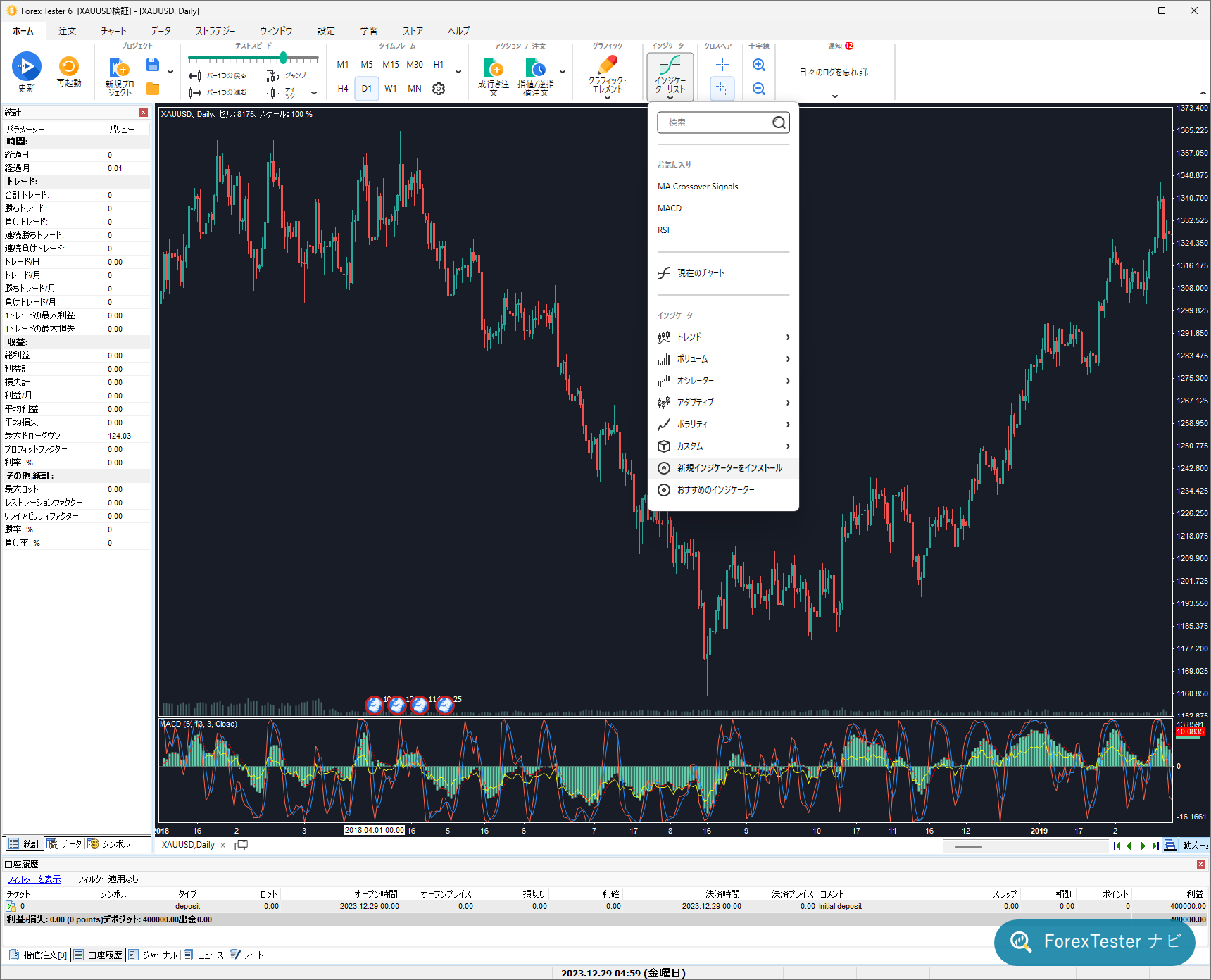Screen dimensions: 1211x980
Task: Select the D1 timeframe button
Action: 367,89
